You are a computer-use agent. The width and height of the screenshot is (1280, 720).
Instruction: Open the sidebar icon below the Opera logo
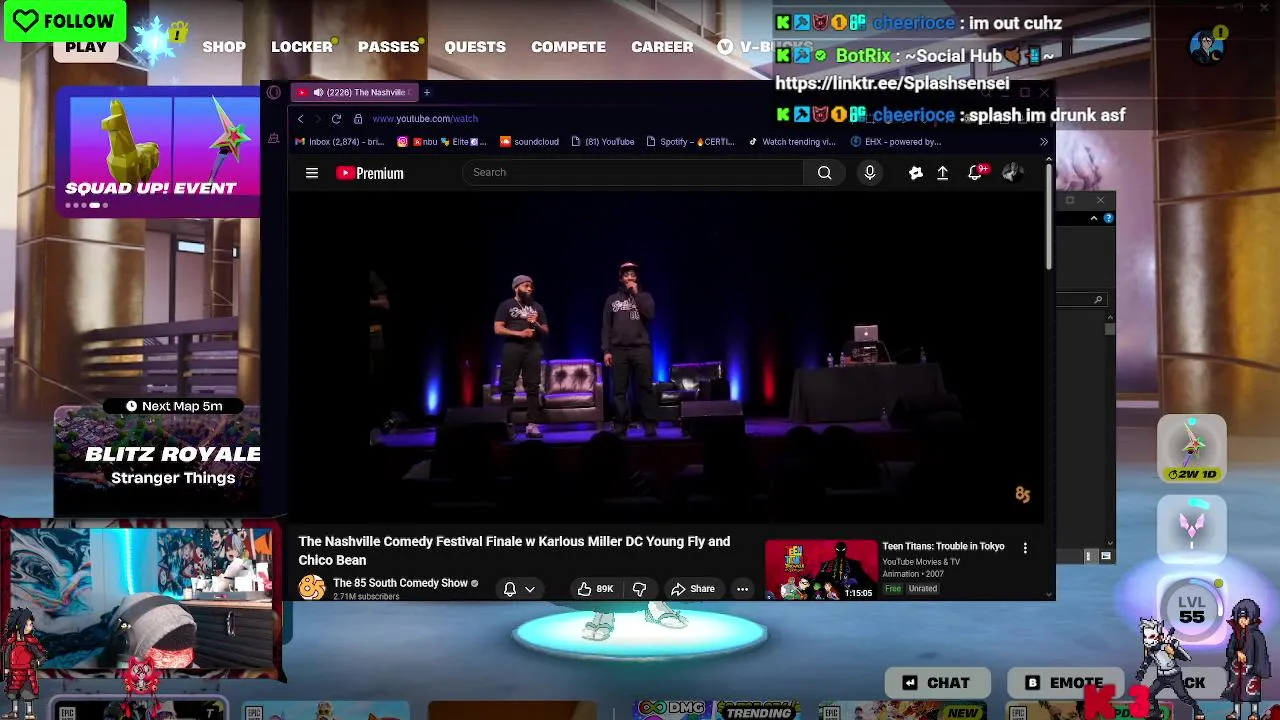click(x=274, y=139)
